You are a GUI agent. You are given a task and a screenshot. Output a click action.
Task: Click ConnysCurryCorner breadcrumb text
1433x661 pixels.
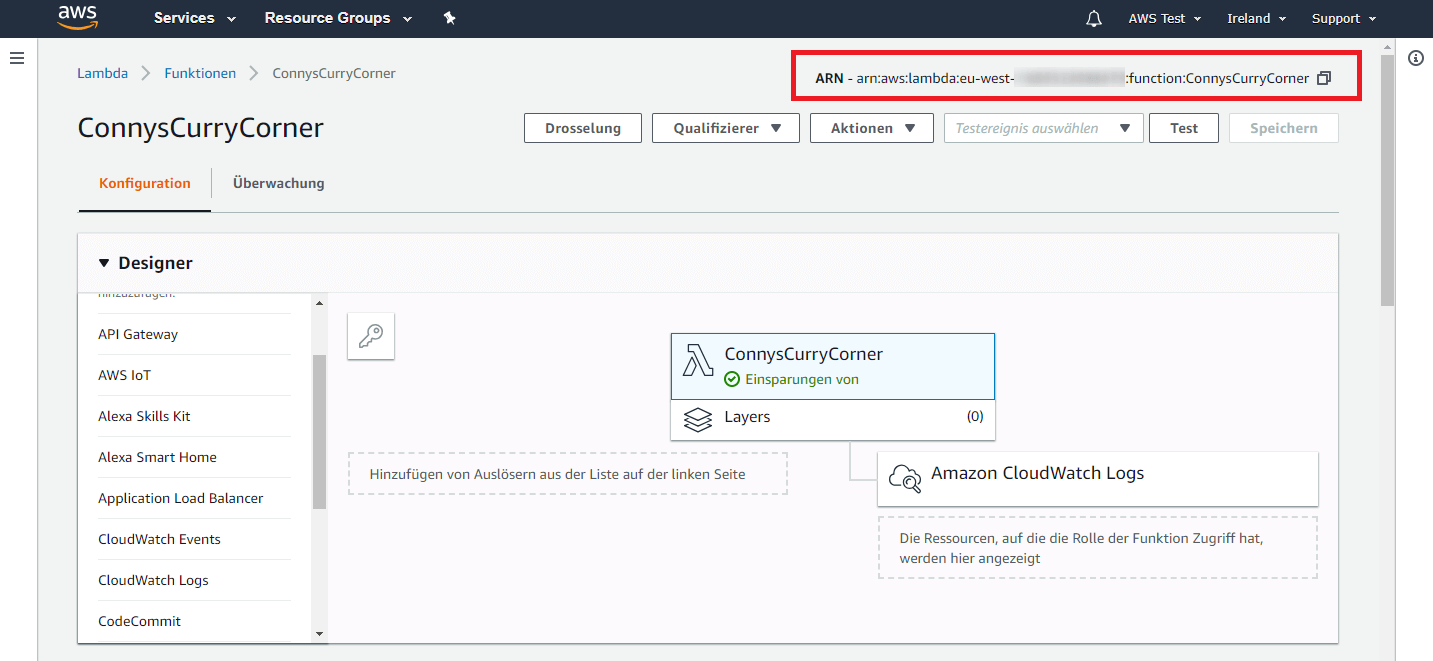click(x=334, y=73)
